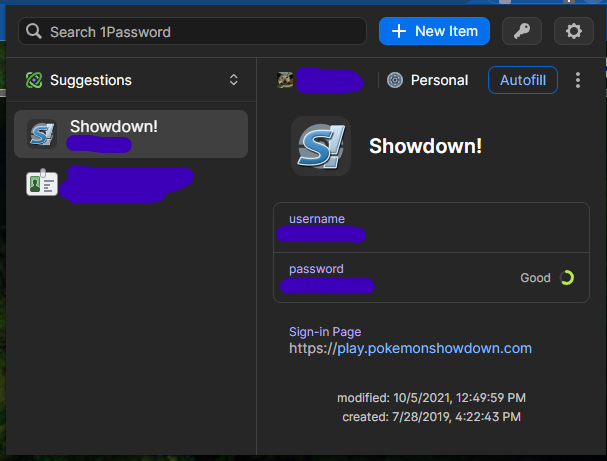Image resolution: width=607 pixels, height=461 pixels.
Task: Open the three-dot more options menu
Action: click(x=578, y=80)
